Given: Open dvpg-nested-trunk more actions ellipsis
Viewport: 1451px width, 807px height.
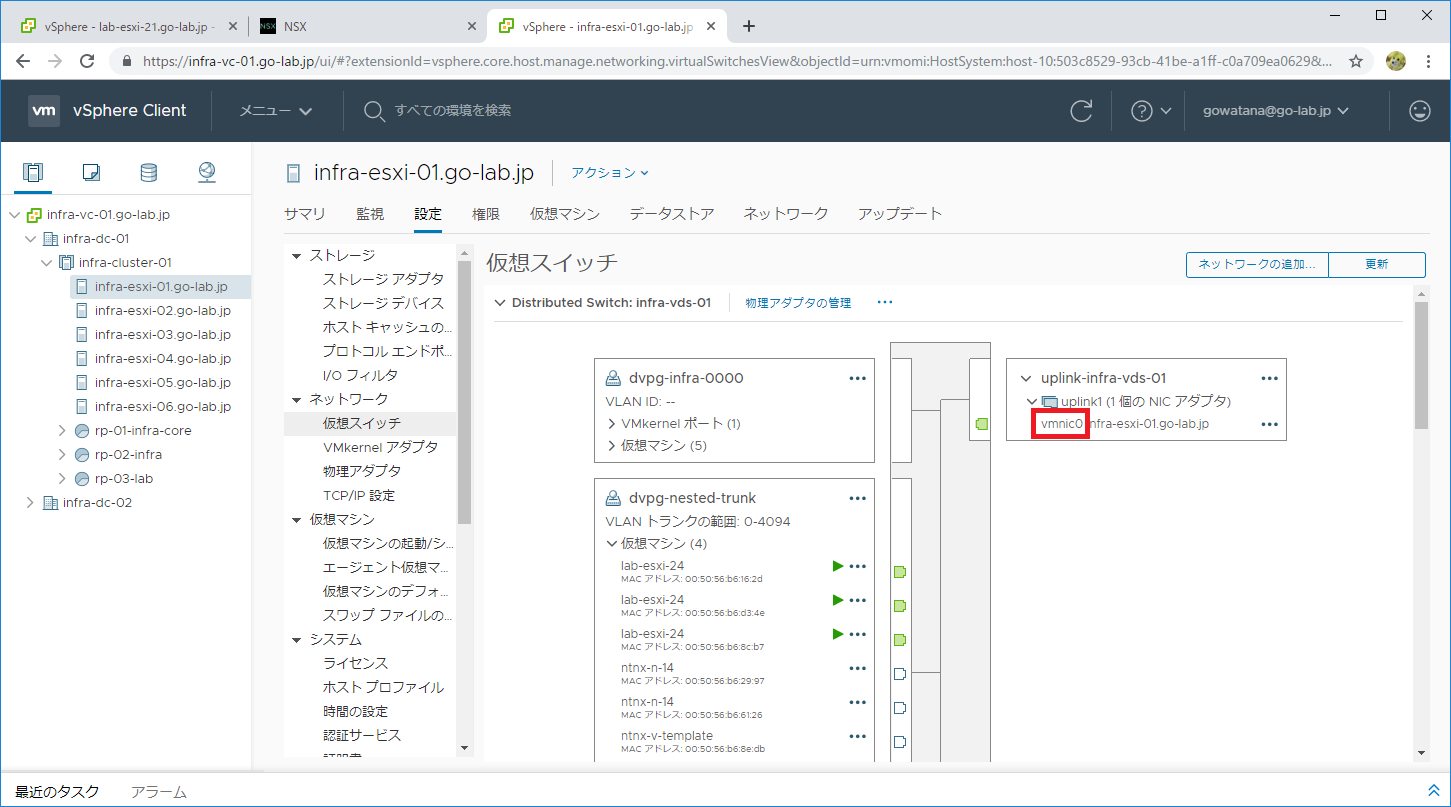Looking at the screenshot, I should (857, 498).
